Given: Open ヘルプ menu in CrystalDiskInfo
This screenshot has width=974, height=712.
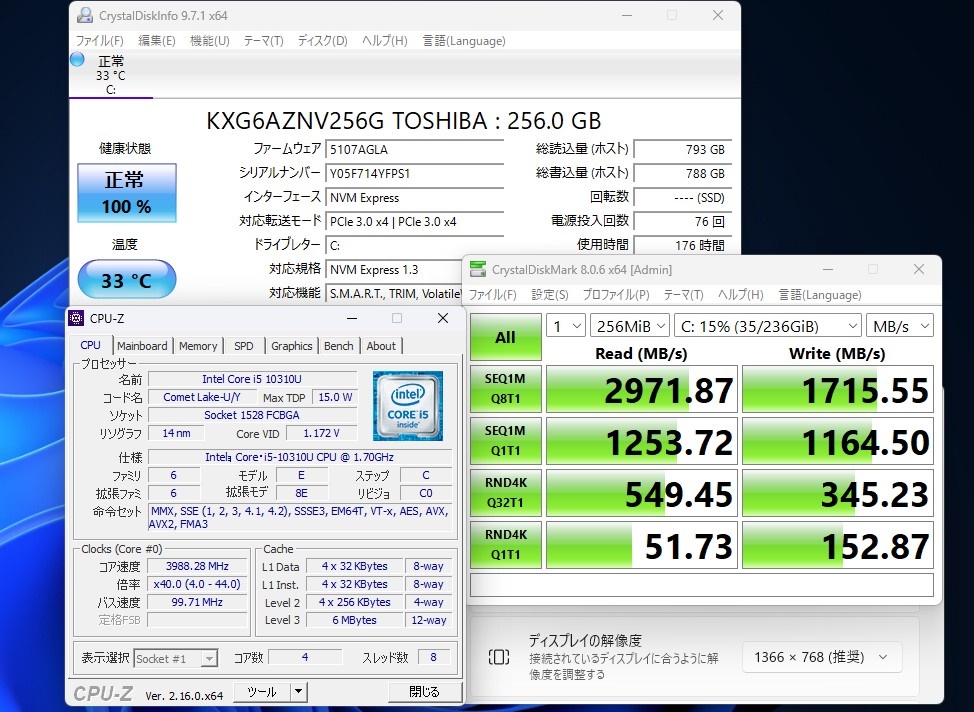Looking at the screenshot, I should pyautogui.click(x=385, y=41).
